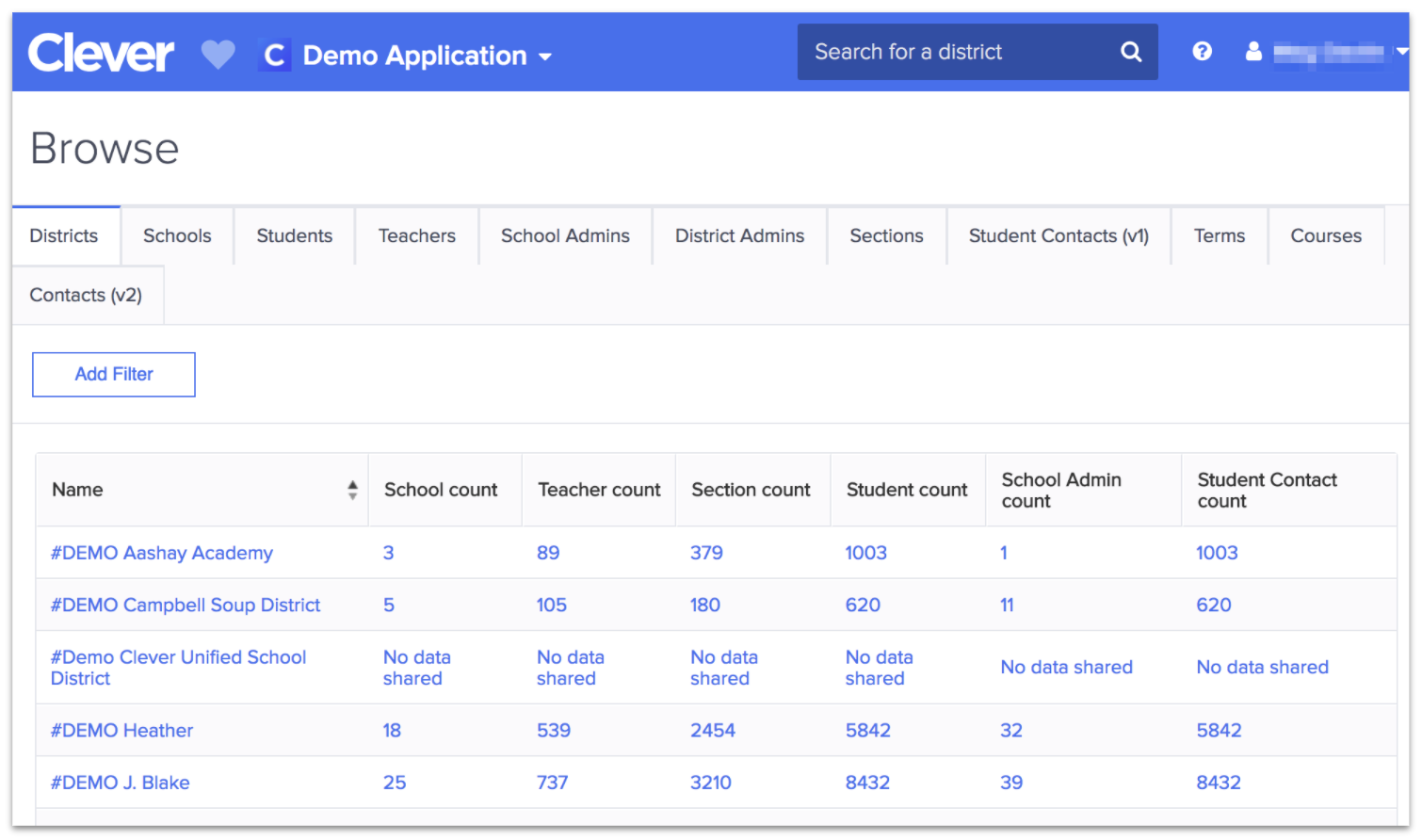Switch to the Teachers tab

pos(416,235)
